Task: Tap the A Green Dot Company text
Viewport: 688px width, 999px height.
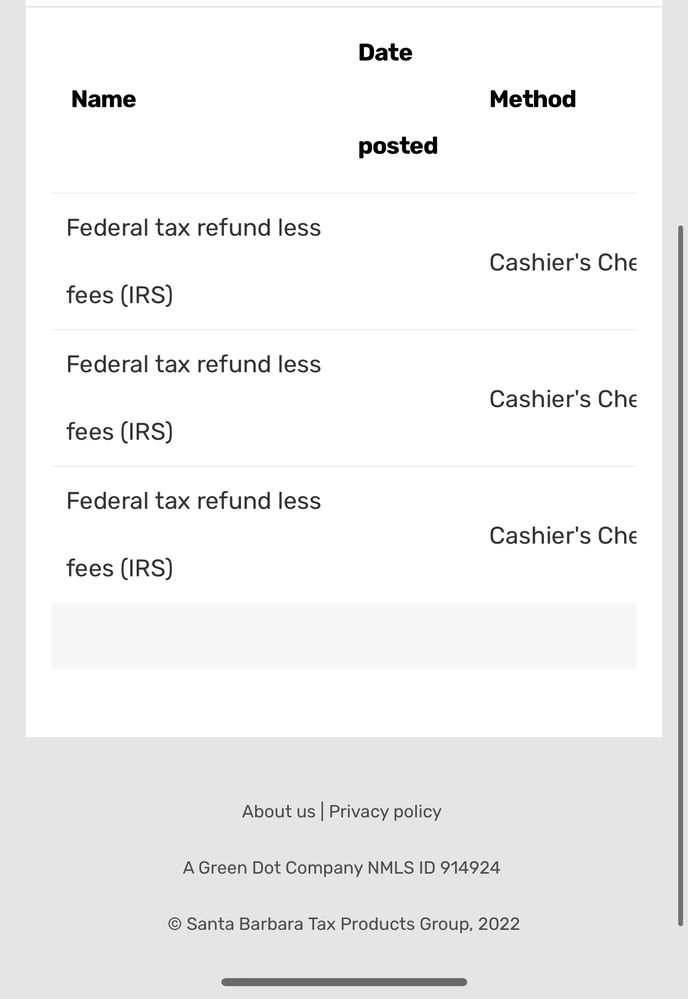Action: tap(273, 868)
